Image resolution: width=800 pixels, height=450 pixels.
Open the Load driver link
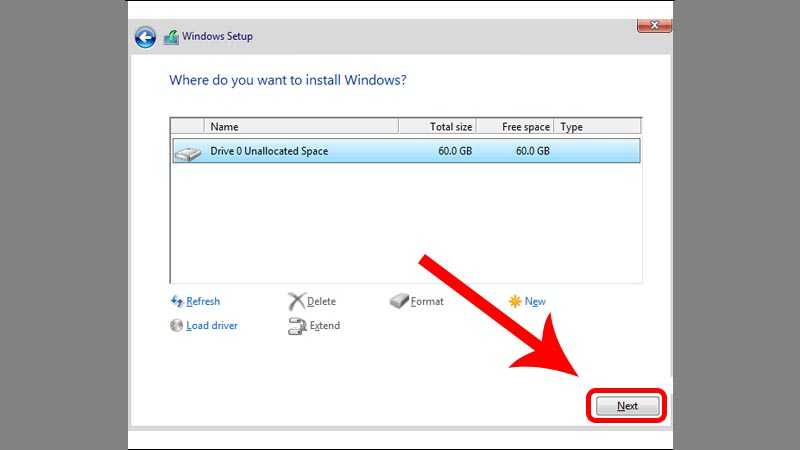pos(212,326)
